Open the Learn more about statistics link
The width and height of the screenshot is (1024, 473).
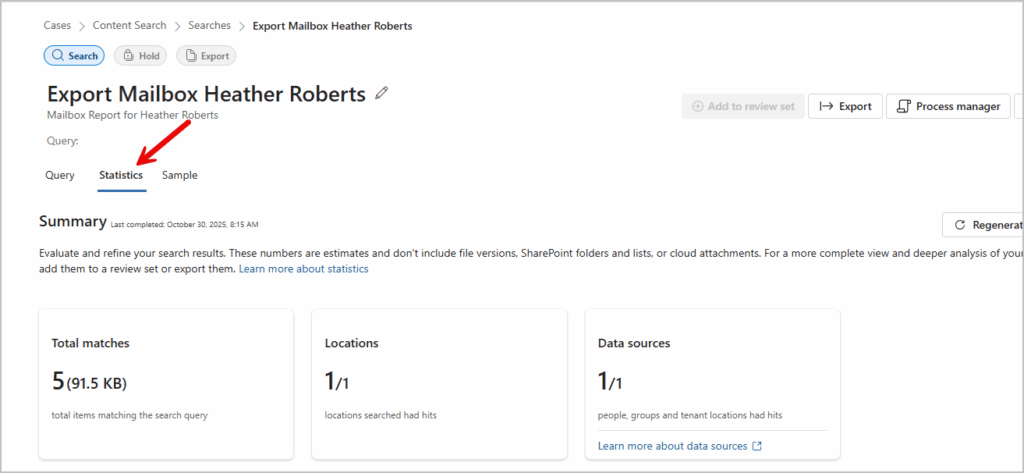[303, 269]
